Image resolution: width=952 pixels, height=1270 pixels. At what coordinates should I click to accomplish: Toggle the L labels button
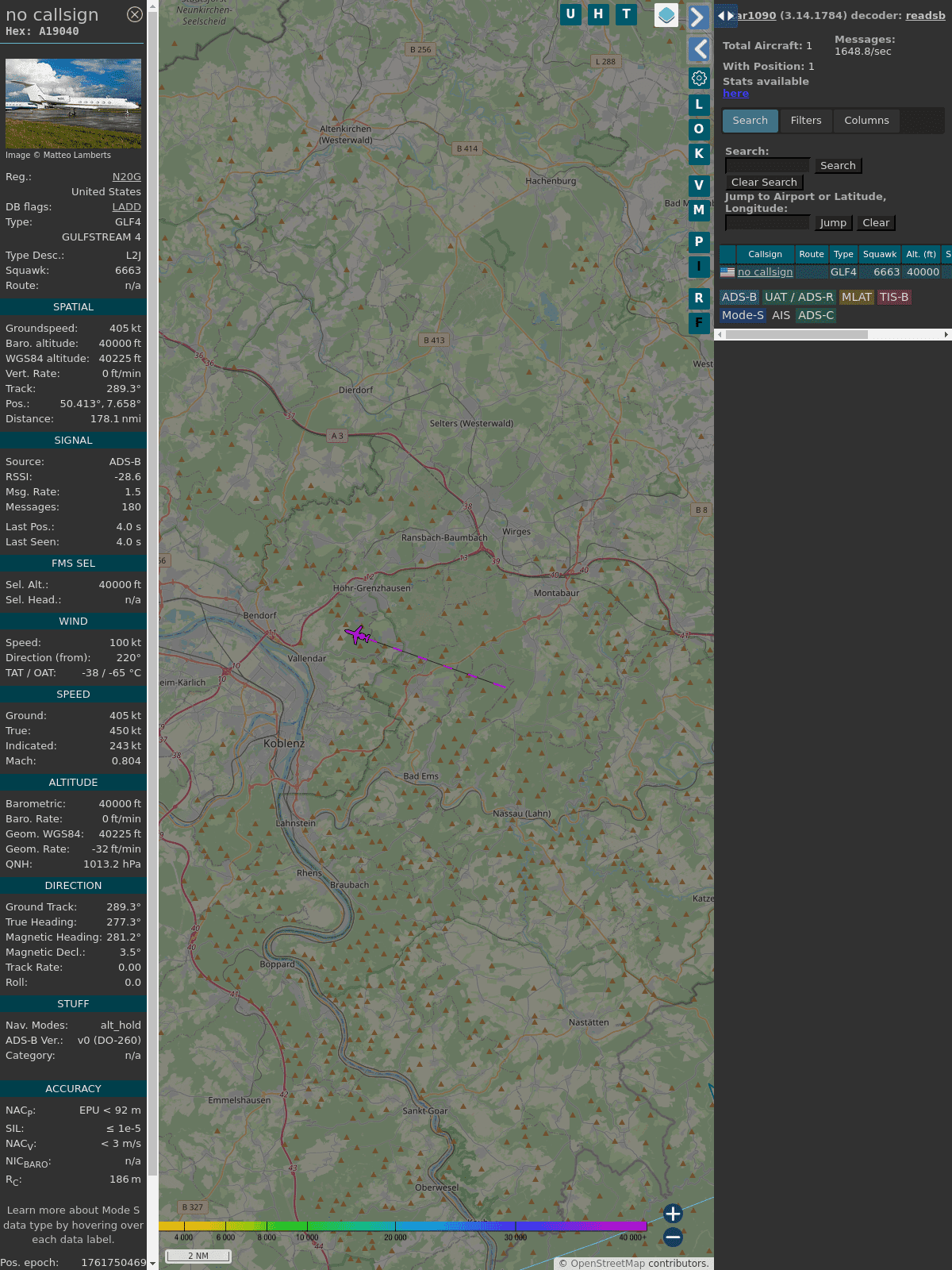tap(699, 104)
